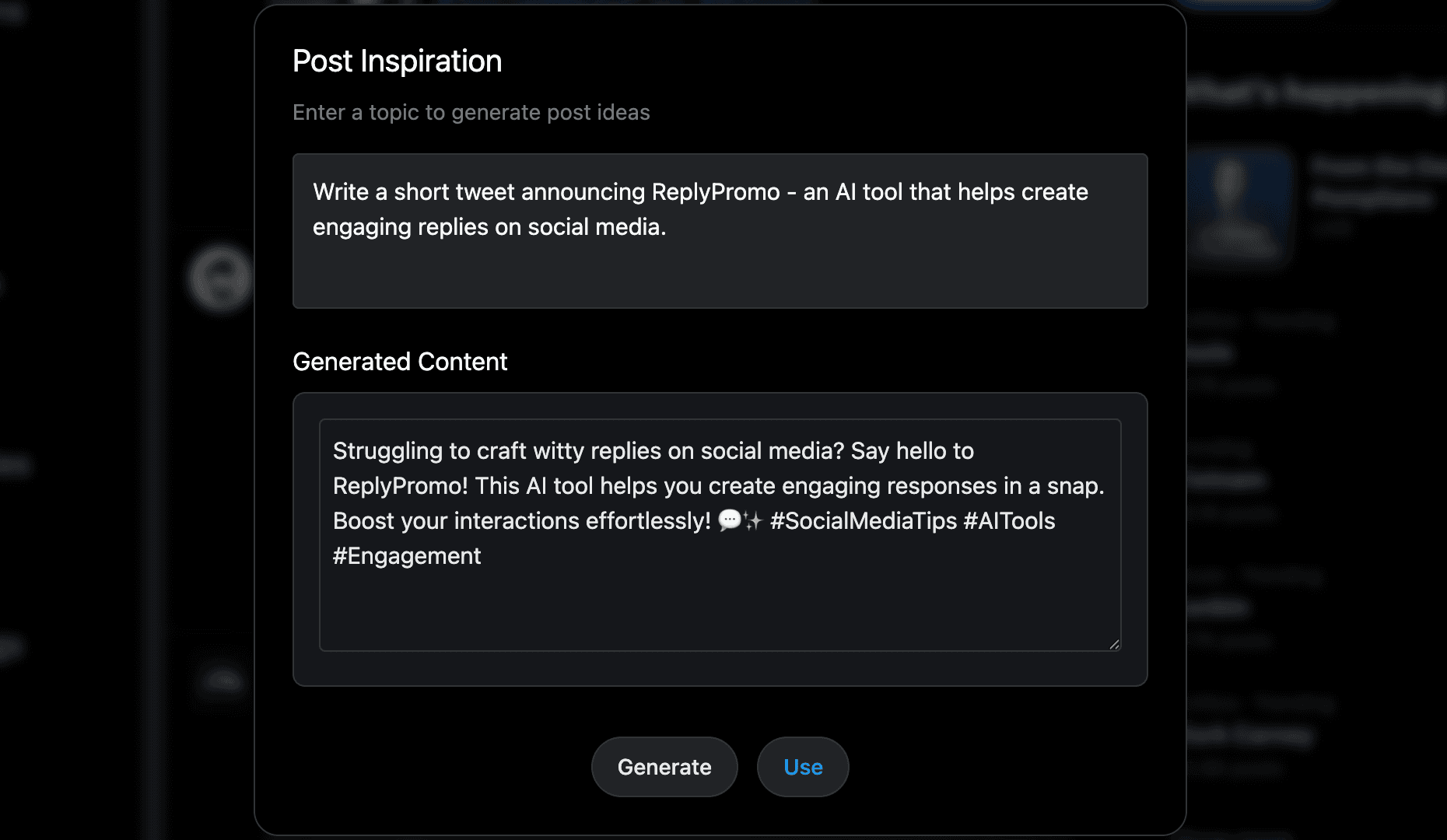Click the Generate button

664,767
